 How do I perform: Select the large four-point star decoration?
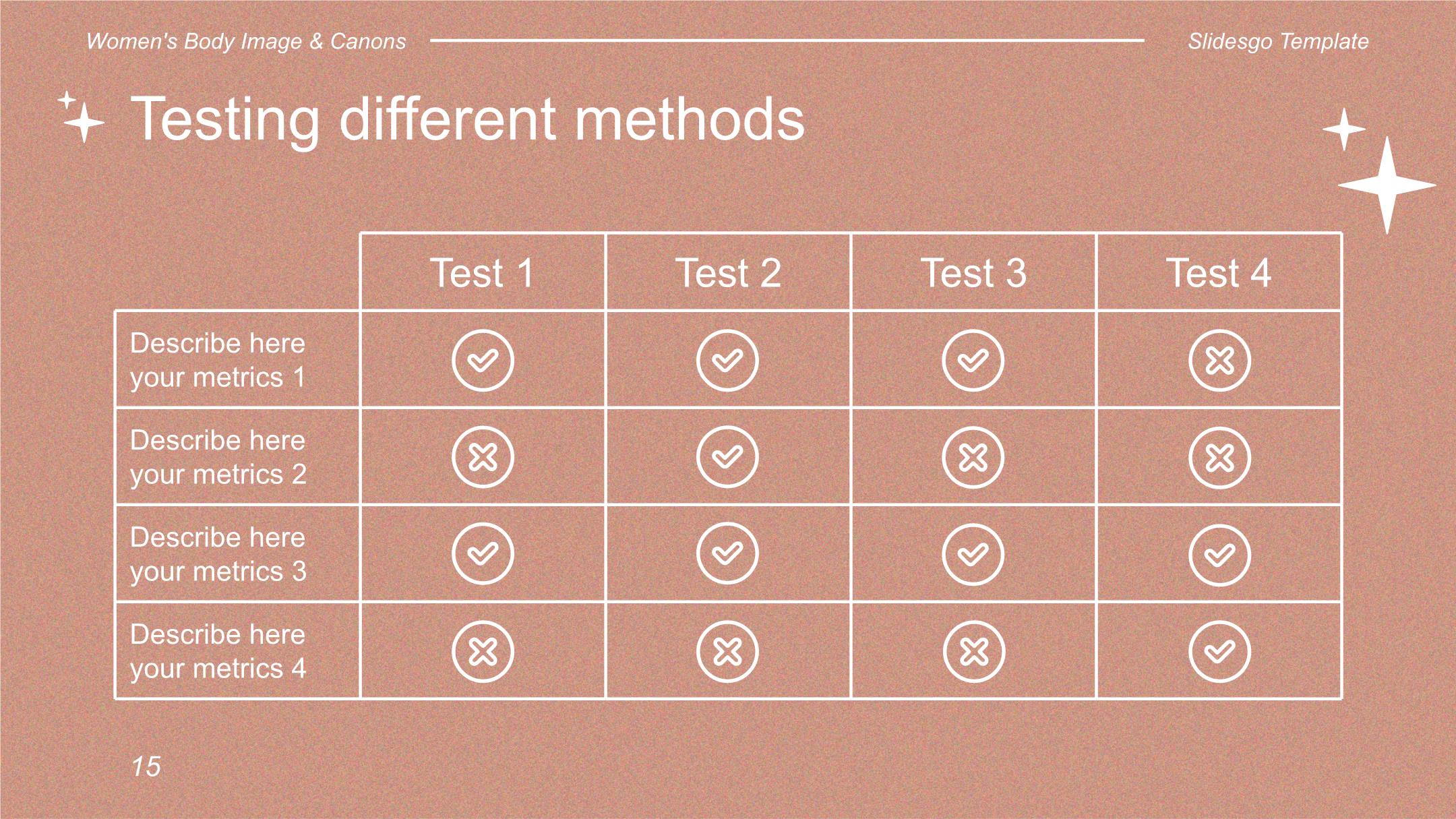[1387, 185]
